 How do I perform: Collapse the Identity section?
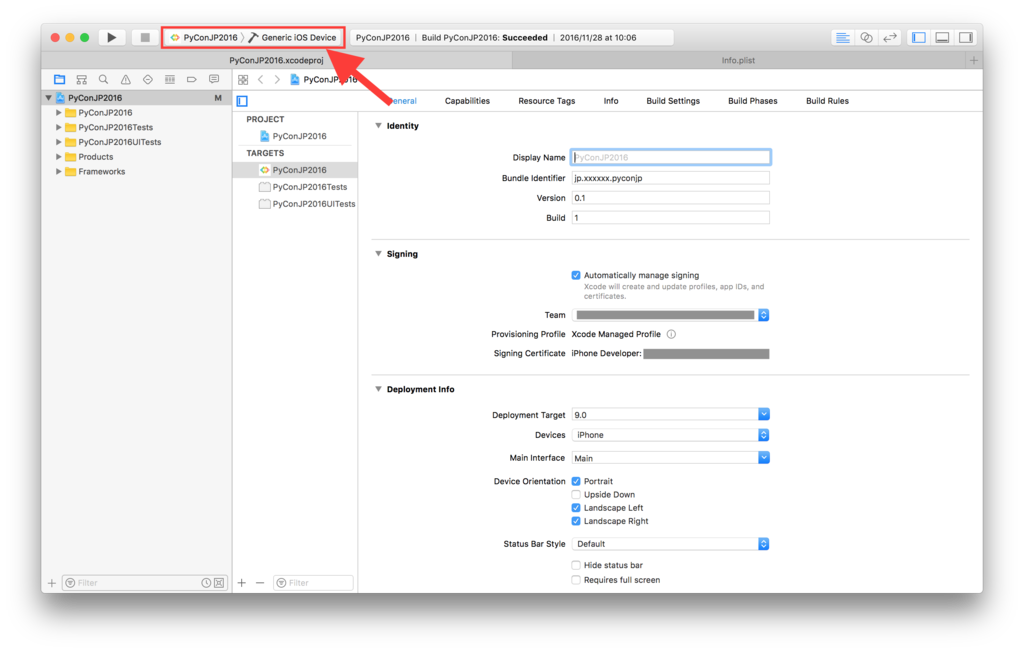pyautogui.click(x=378, y=125)
